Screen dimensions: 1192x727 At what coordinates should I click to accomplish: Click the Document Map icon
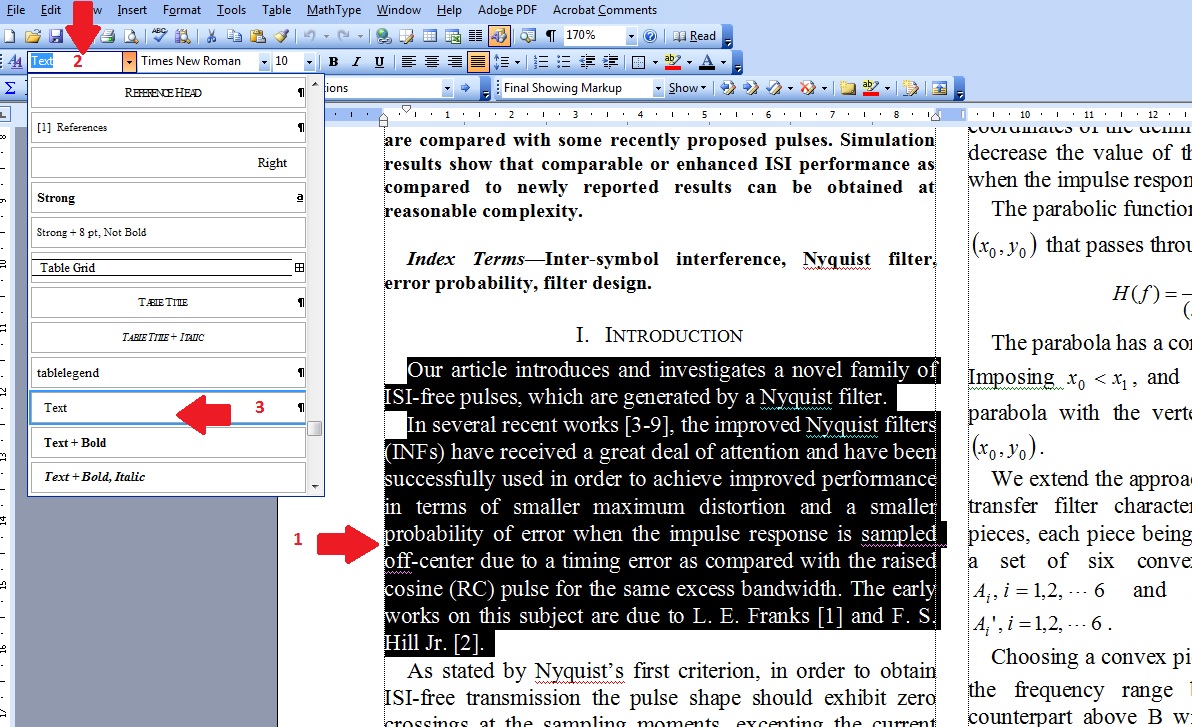[527, 36]
